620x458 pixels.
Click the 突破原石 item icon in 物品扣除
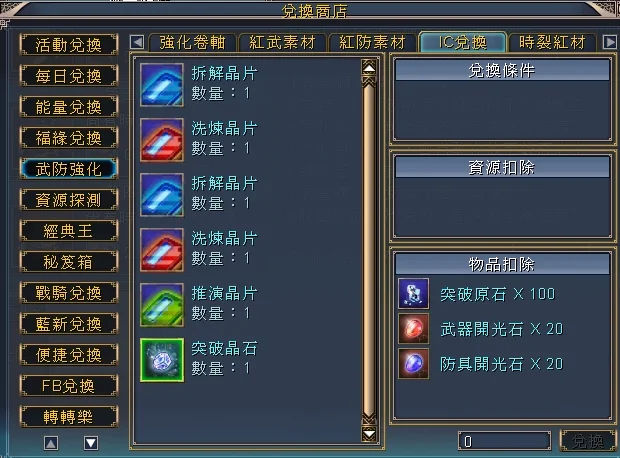414,293
